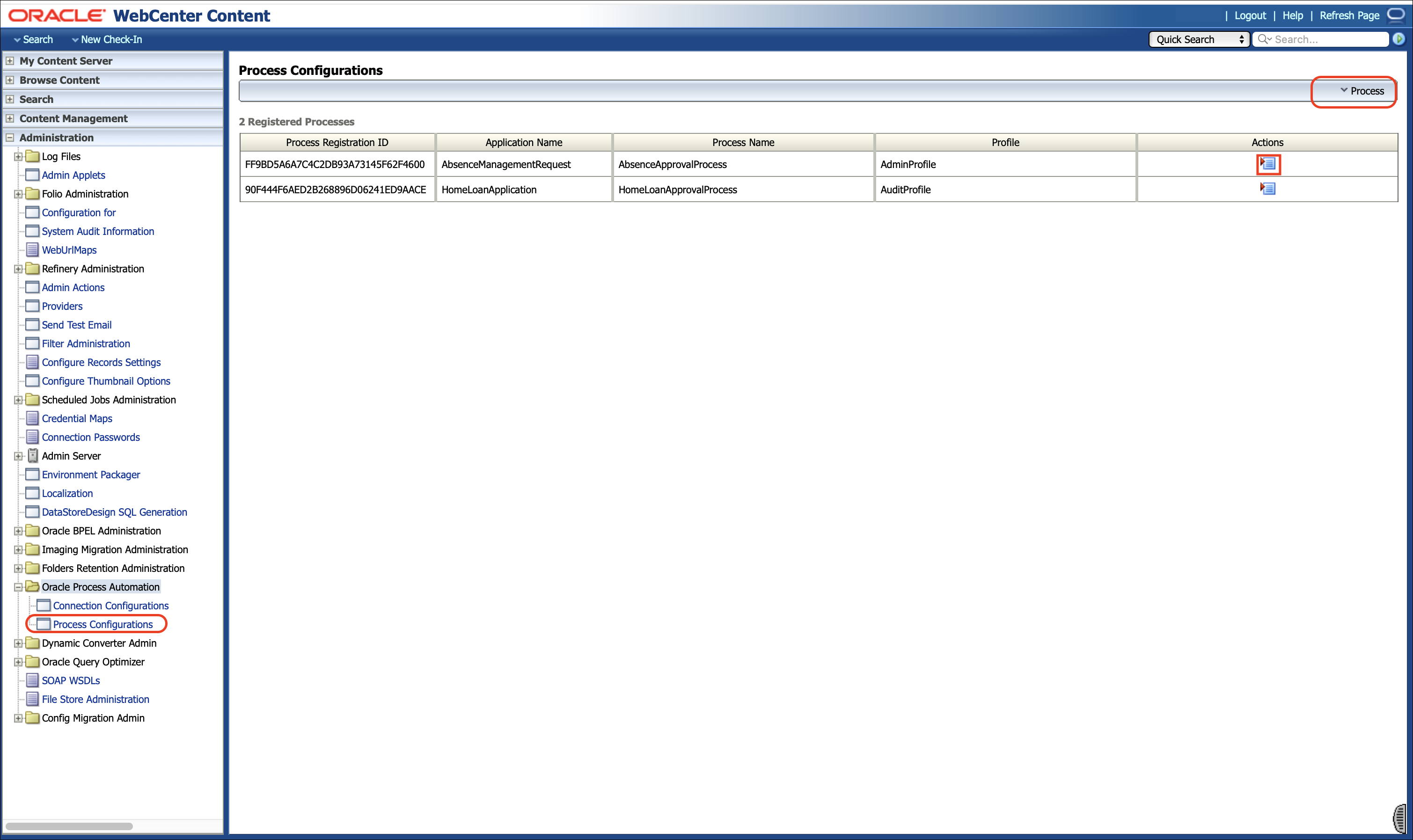Open the Environment Packager link
Screen dimensions: 1413x840
(91, 475)
